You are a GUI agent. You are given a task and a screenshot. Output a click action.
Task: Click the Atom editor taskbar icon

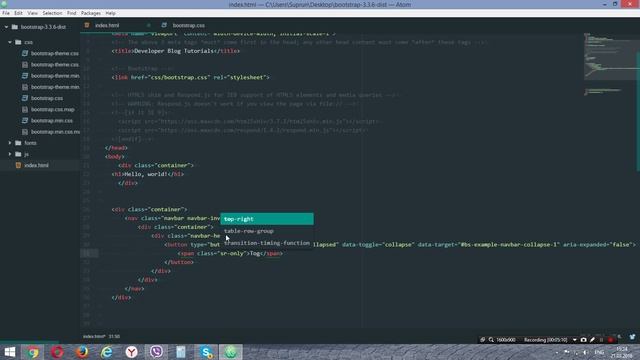[231, 352]
